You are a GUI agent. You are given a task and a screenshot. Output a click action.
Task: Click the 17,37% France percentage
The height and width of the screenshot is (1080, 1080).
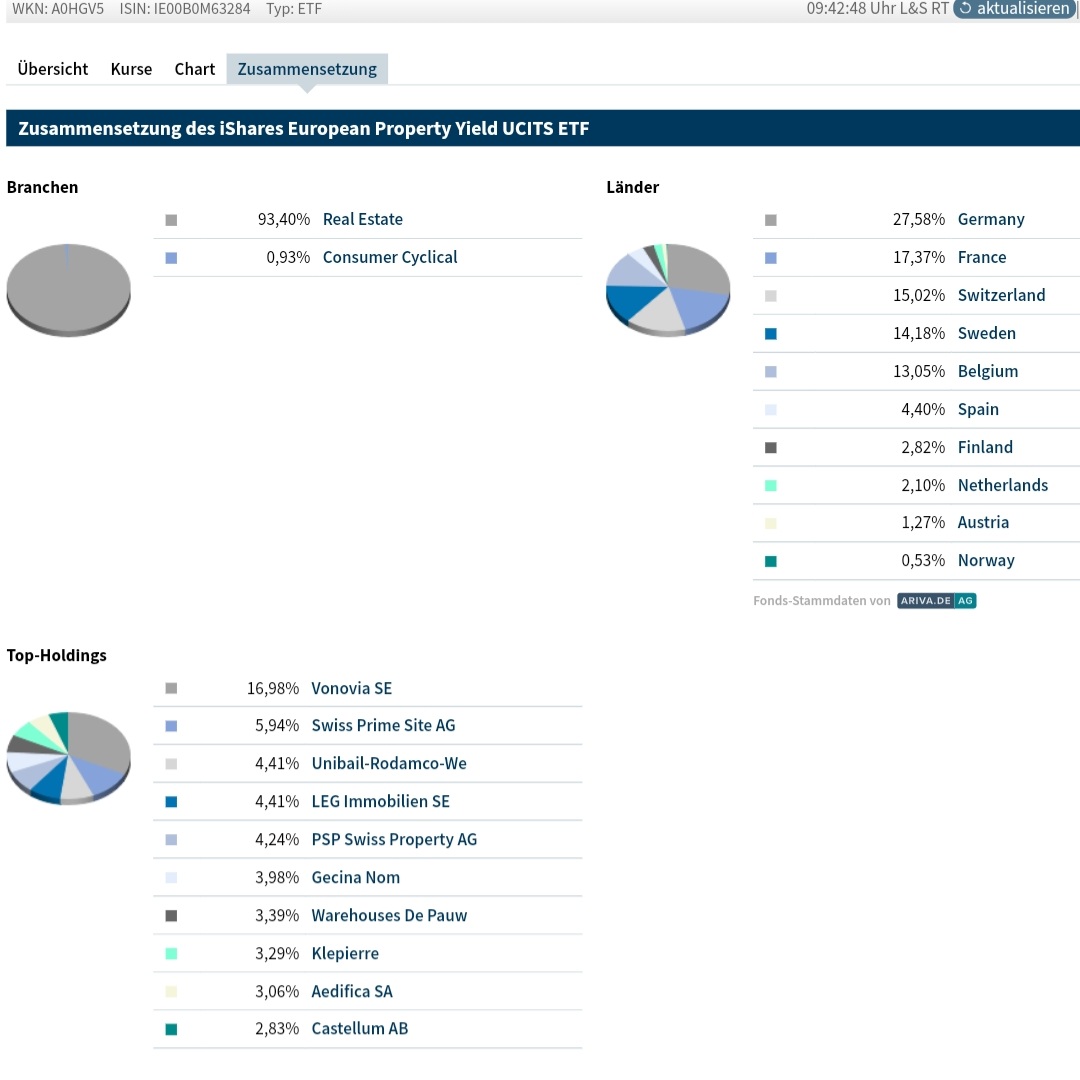[x=919, y=257]
